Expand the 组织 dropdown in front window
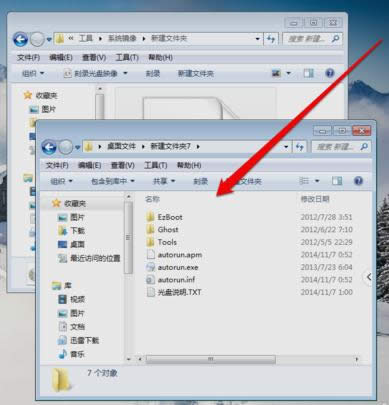Viewport: 389px width, 405px height. 61,181
